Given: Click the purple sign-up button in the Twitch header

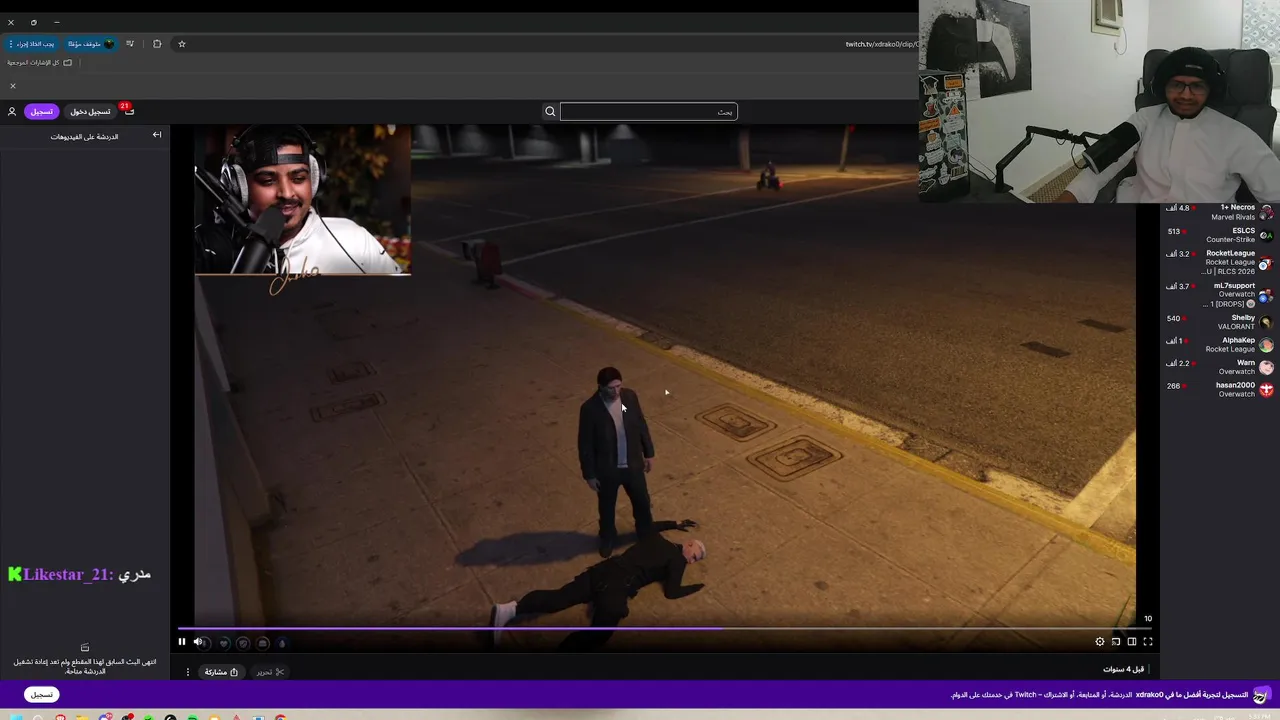Looking at the screenshot, I should click(41, 111).
